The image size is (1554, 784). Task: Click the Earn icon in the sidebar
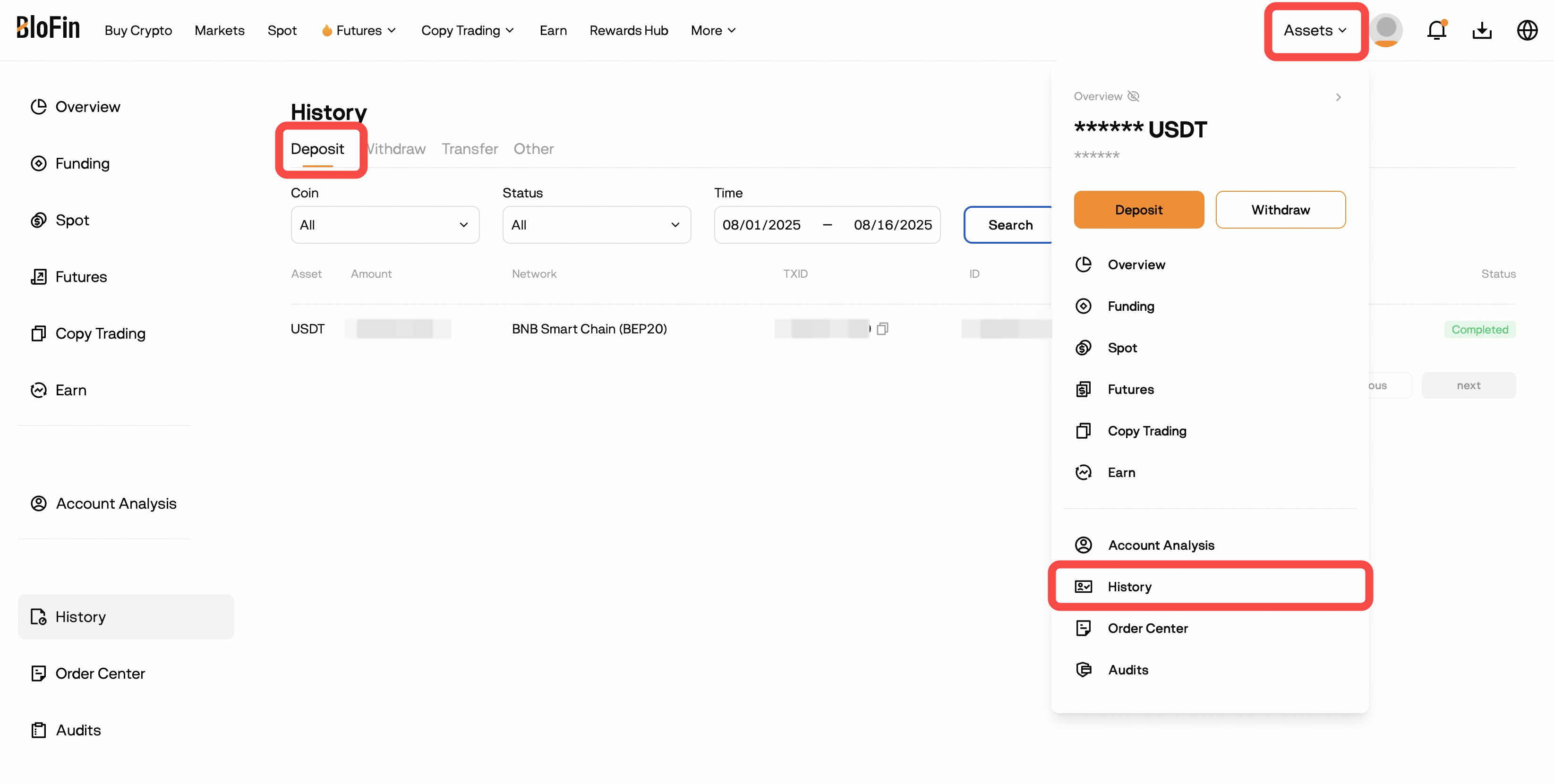click(39, 390)
